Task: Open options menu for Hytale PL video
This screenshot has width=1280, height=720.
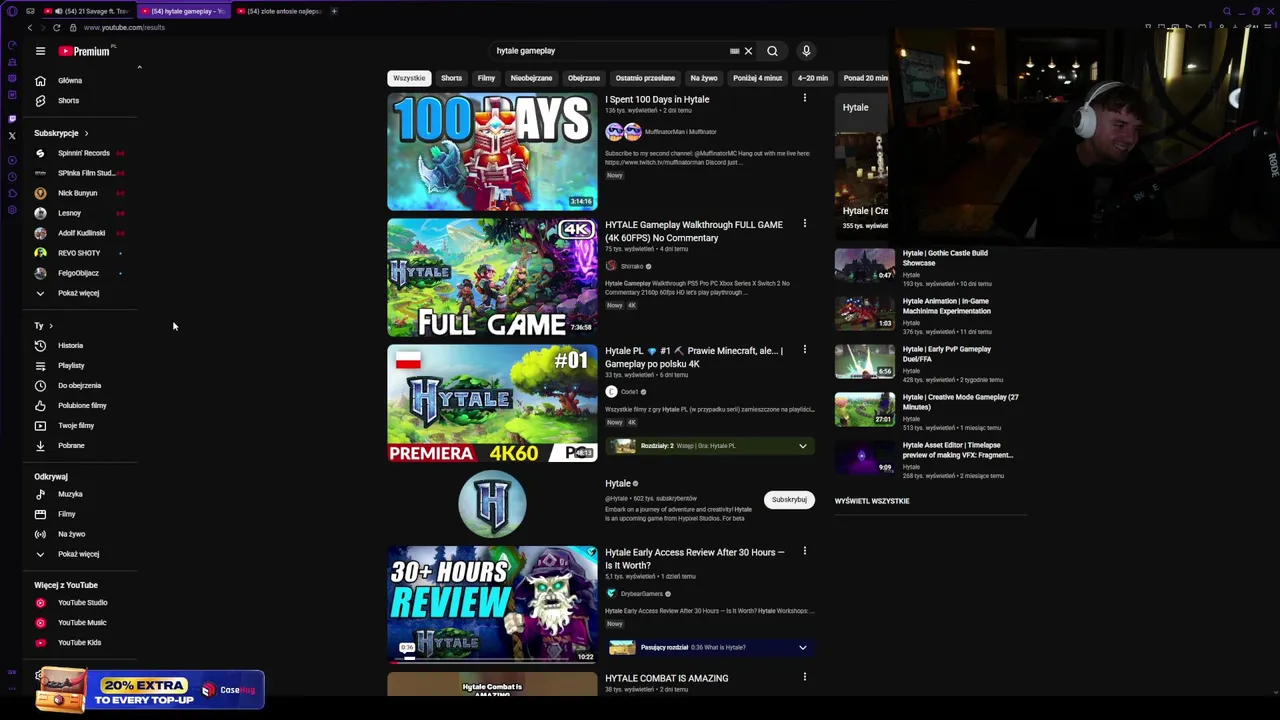Action: (x=804, y=350)
